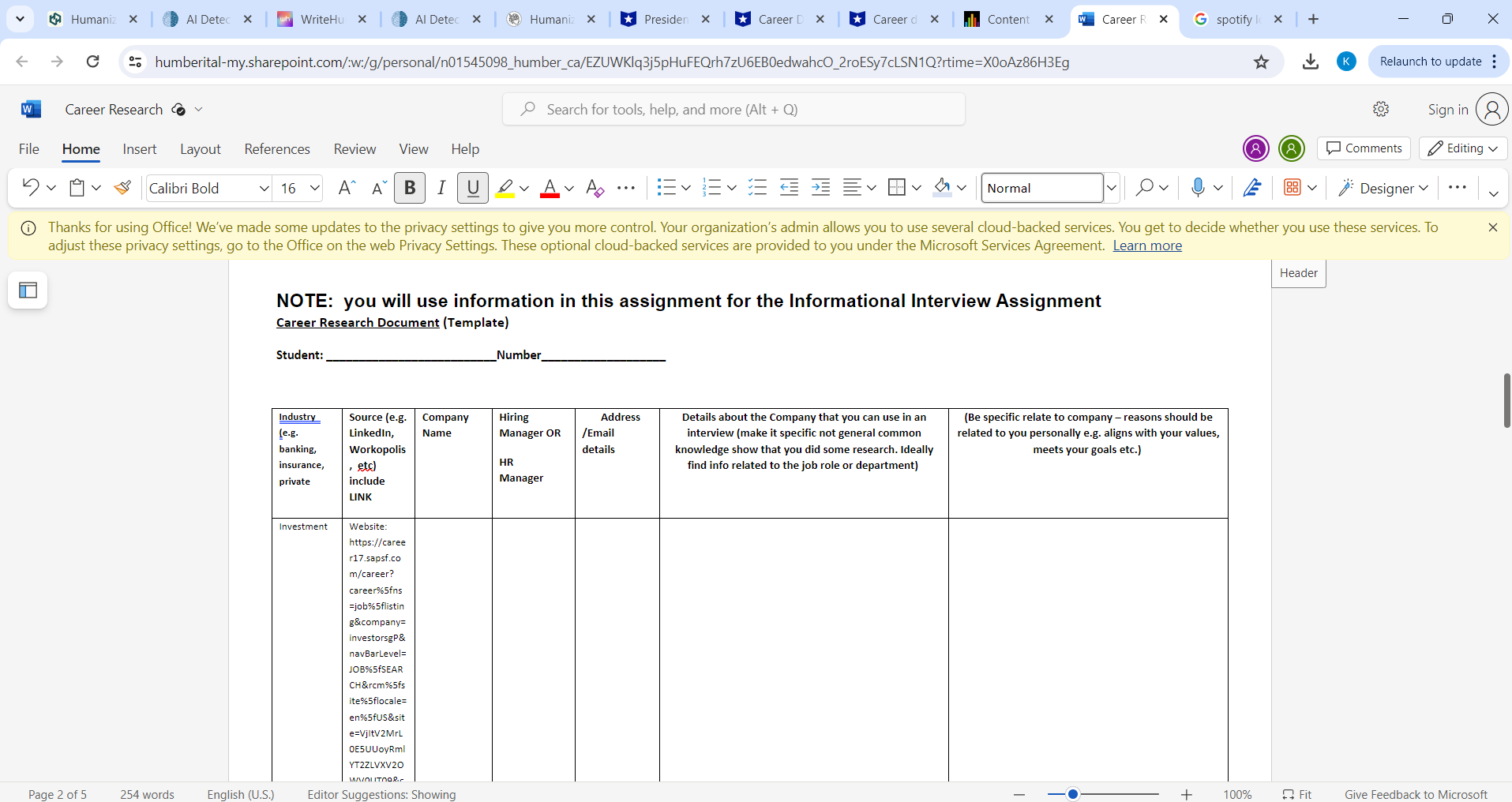Image resolution: width=1512 pixels, height=802 pixels.
Task: Click the Dictate microphone icon
Action: (1197, 188)
